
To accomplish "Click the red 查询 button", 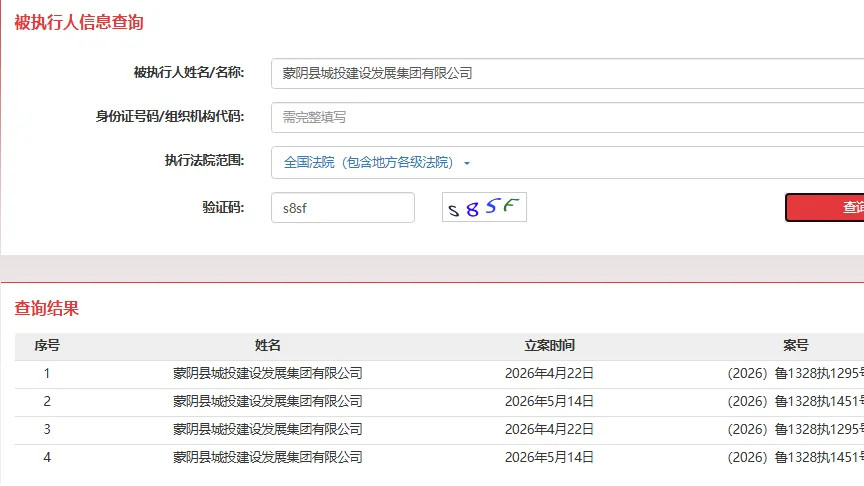I will (825, 207).
